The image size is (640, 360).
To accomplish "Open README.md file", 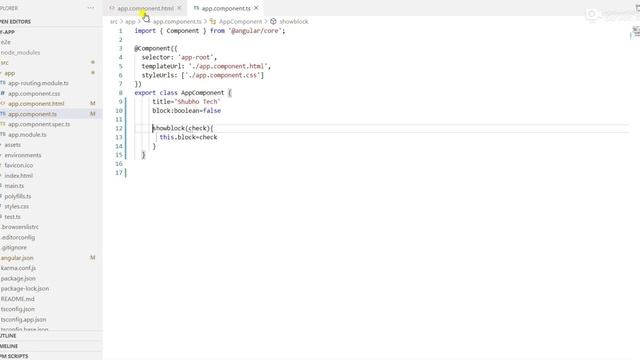I will click(x=18, y=299).
